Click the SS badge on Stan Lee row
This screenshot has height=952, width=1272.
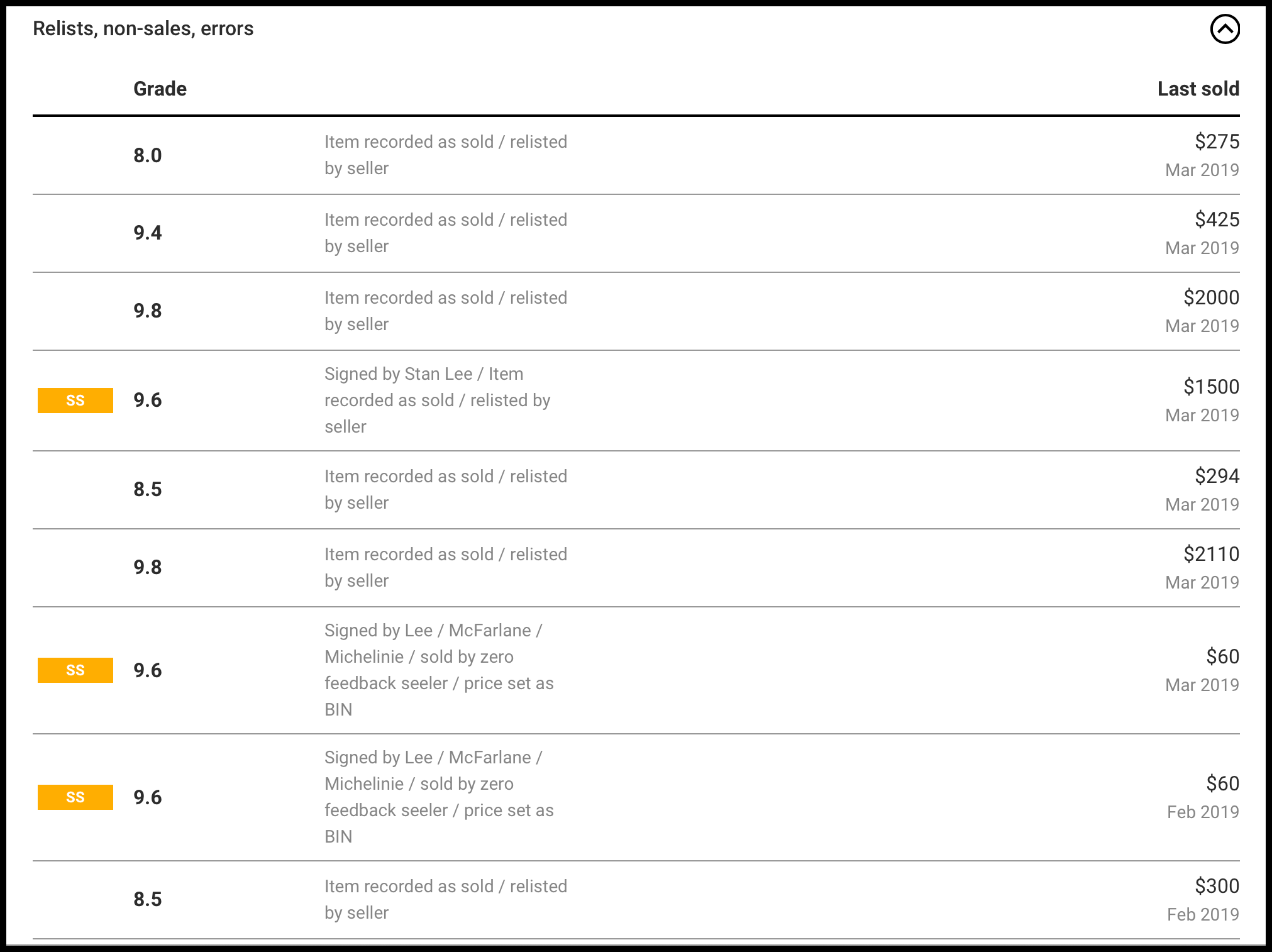[x=75, y=401]
